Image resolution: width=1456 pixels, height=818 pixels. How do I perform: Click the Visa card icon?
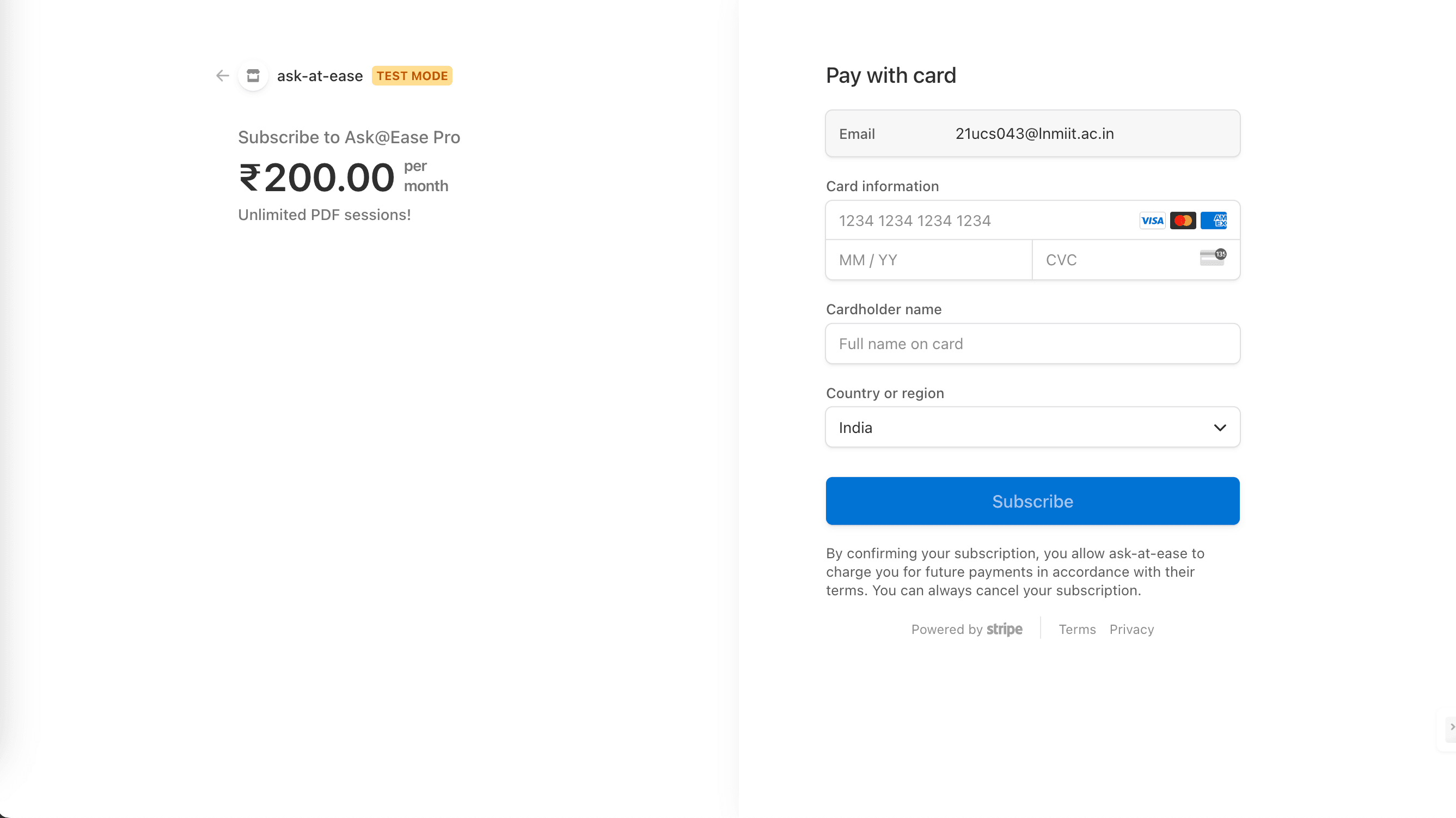tap(1152, 221)
